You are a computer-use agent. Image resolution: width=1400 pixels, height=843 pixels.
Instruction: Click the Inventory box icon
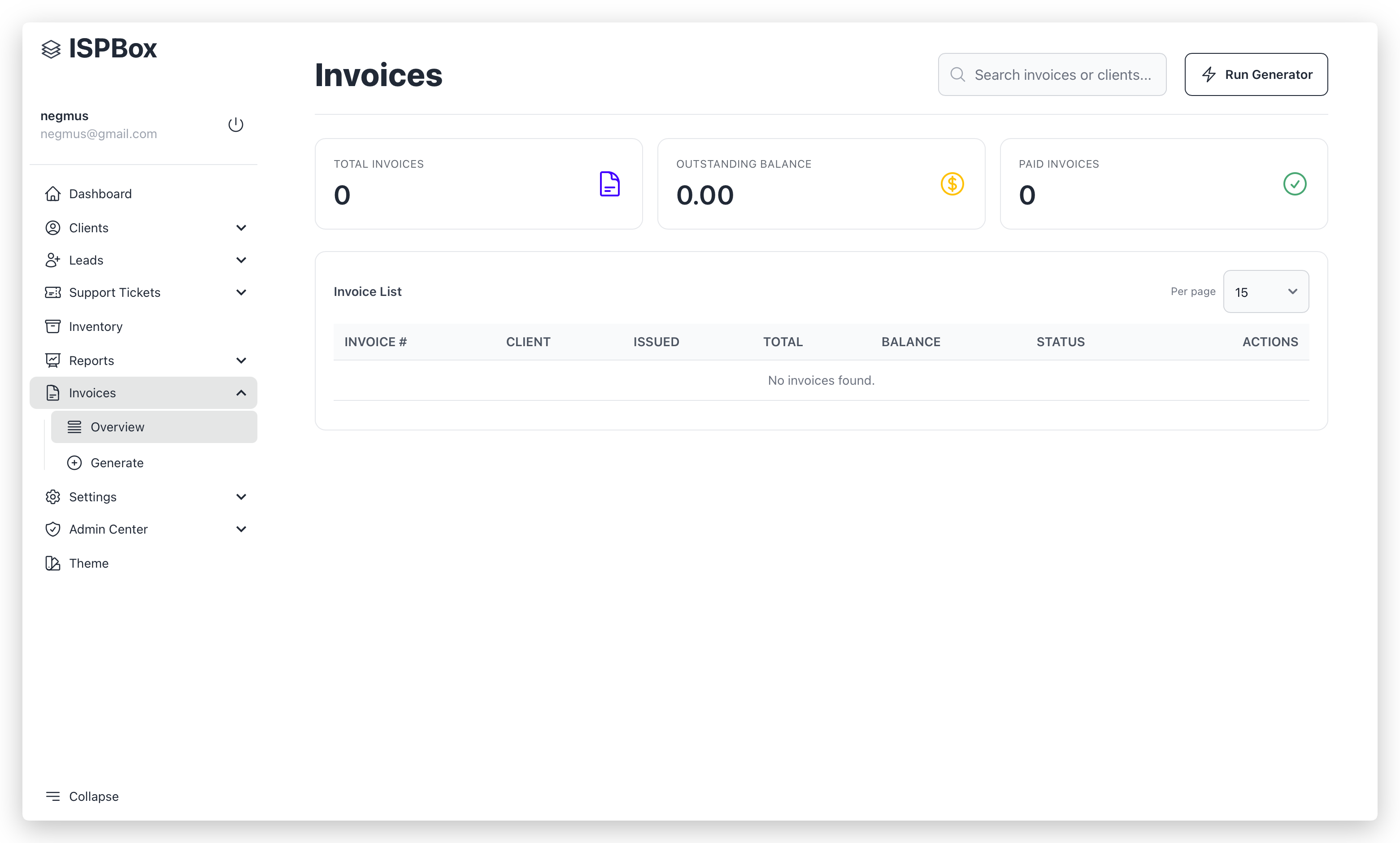click(53, 326)
